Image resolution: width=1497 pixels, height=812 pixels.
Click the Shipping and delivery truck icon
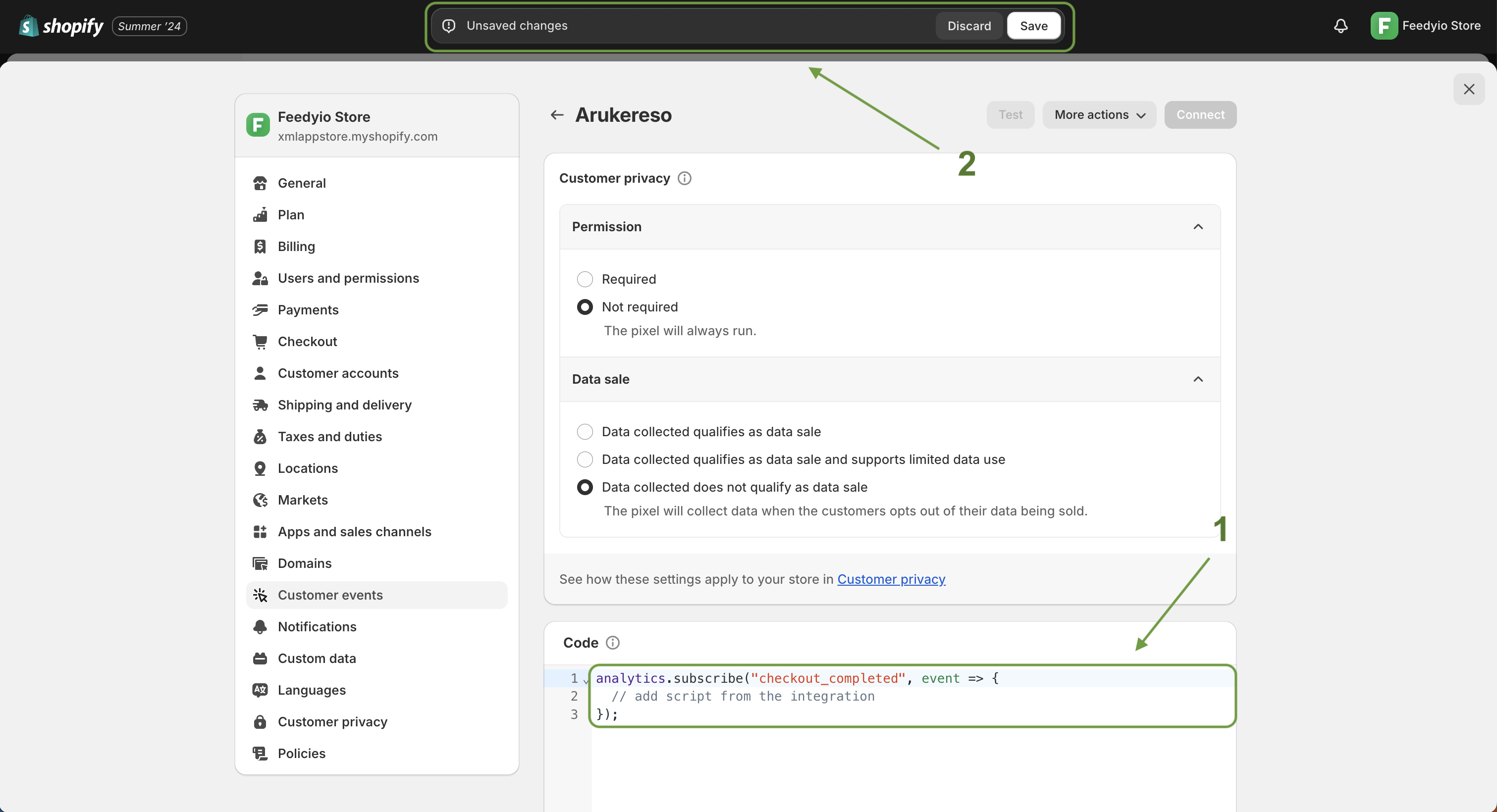[x=260, y=405]
